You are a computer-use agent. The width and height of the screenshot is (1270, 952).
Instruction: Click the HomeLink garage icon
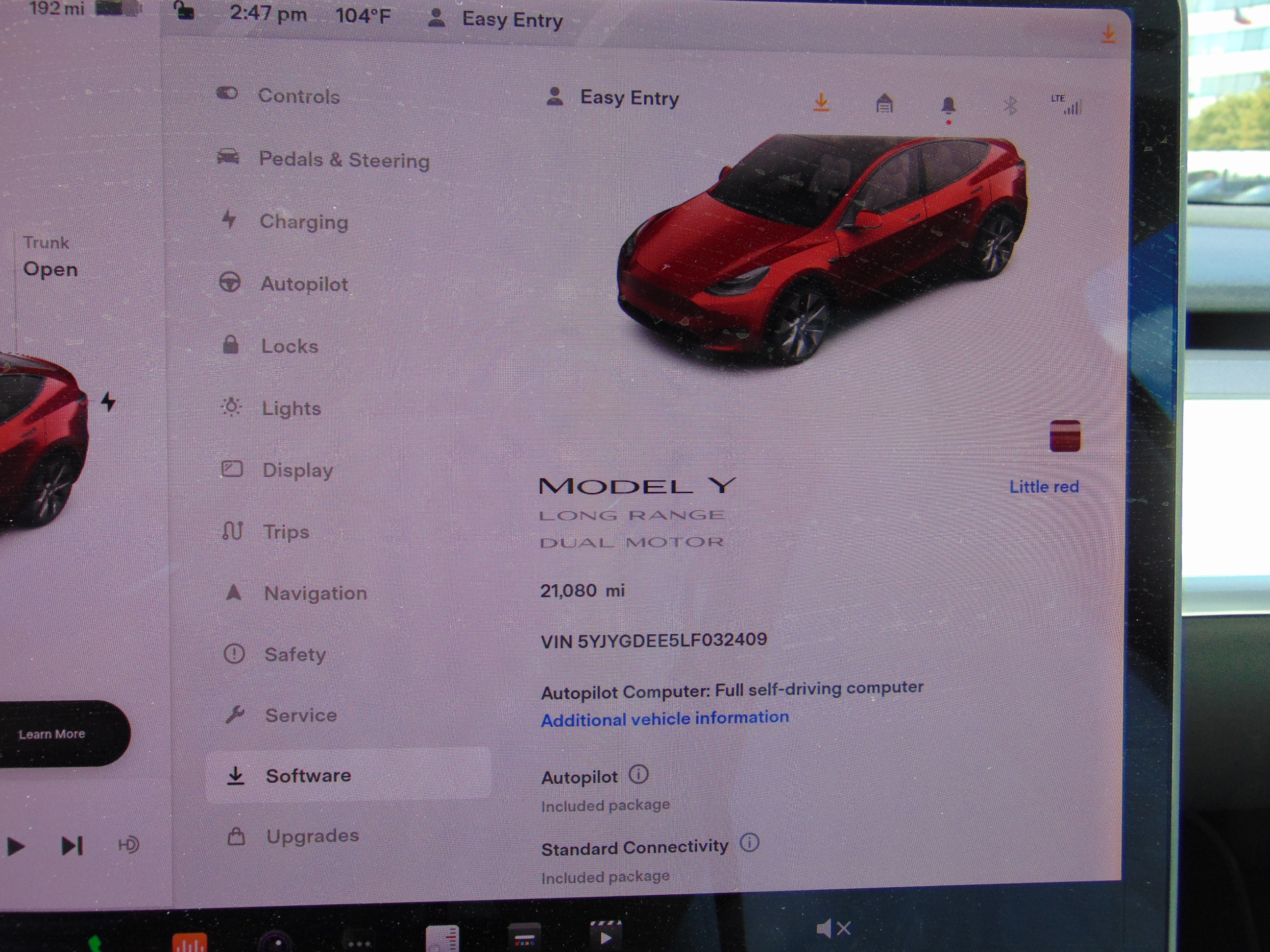(884, 104)
